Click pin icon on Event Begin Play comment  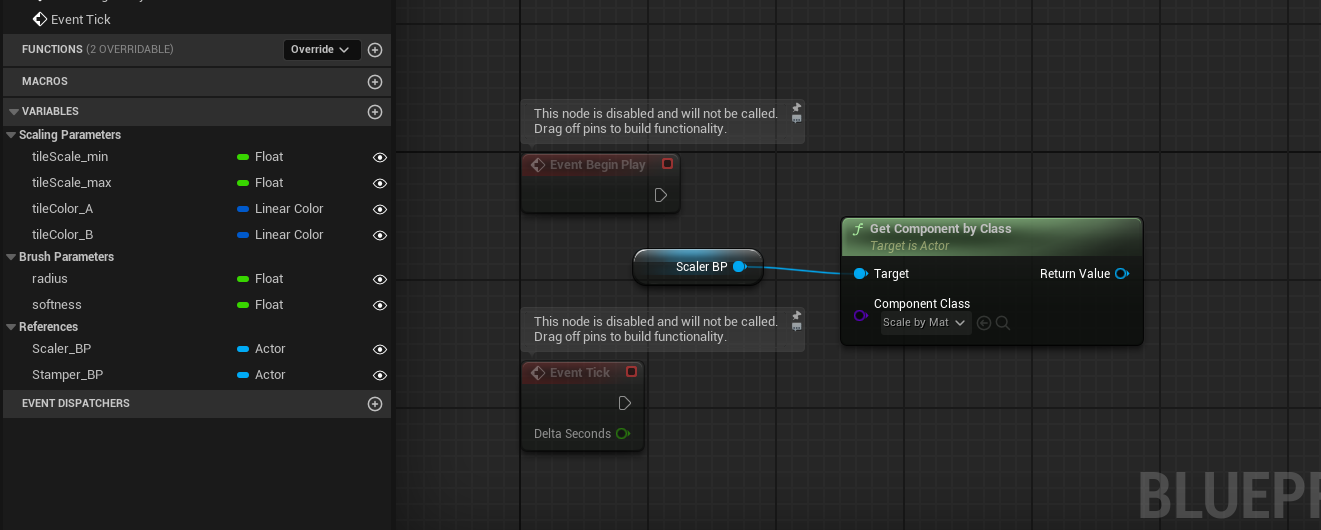796,107
